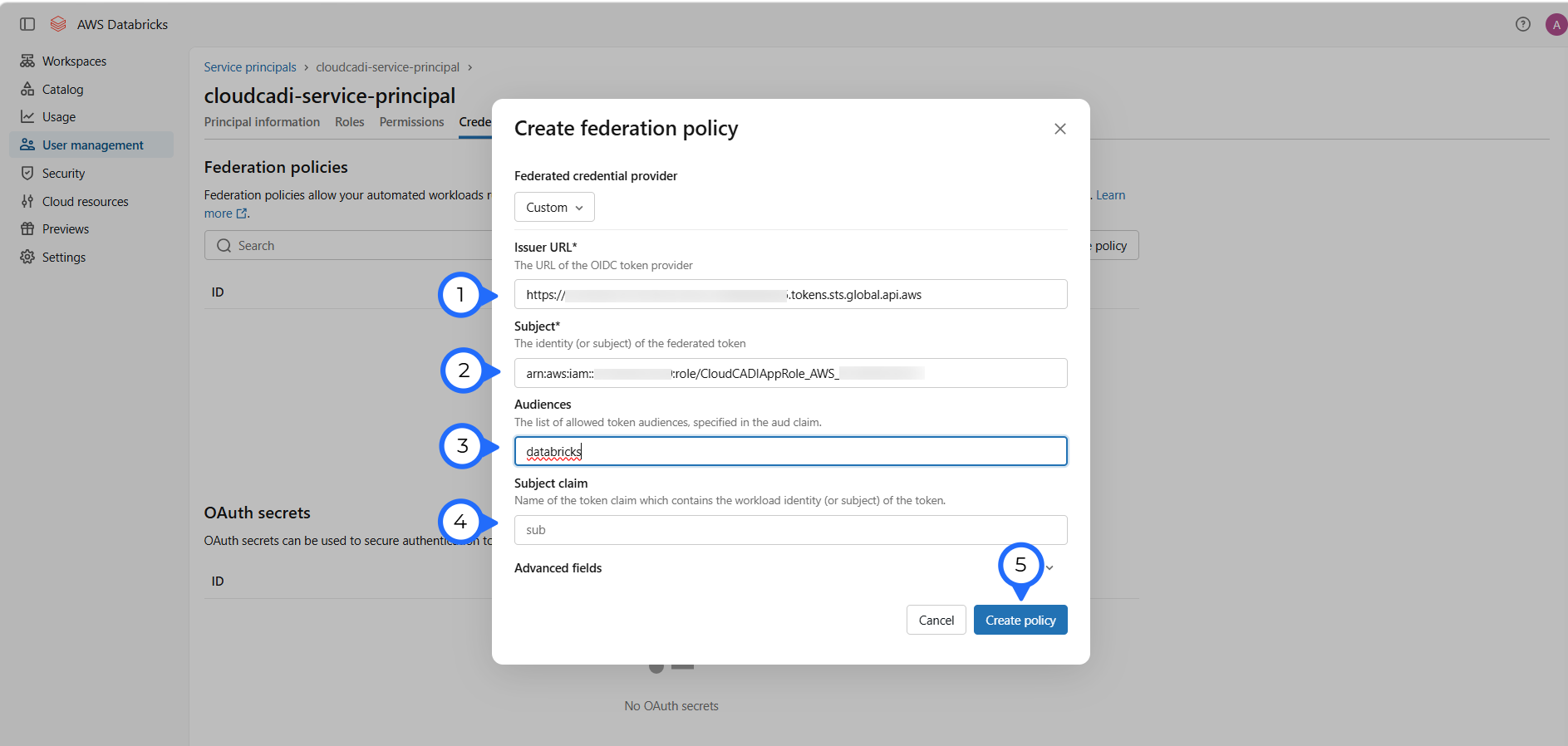Click the AWS Databricks title text
The image size is (1568, 746).
point(122,25)
